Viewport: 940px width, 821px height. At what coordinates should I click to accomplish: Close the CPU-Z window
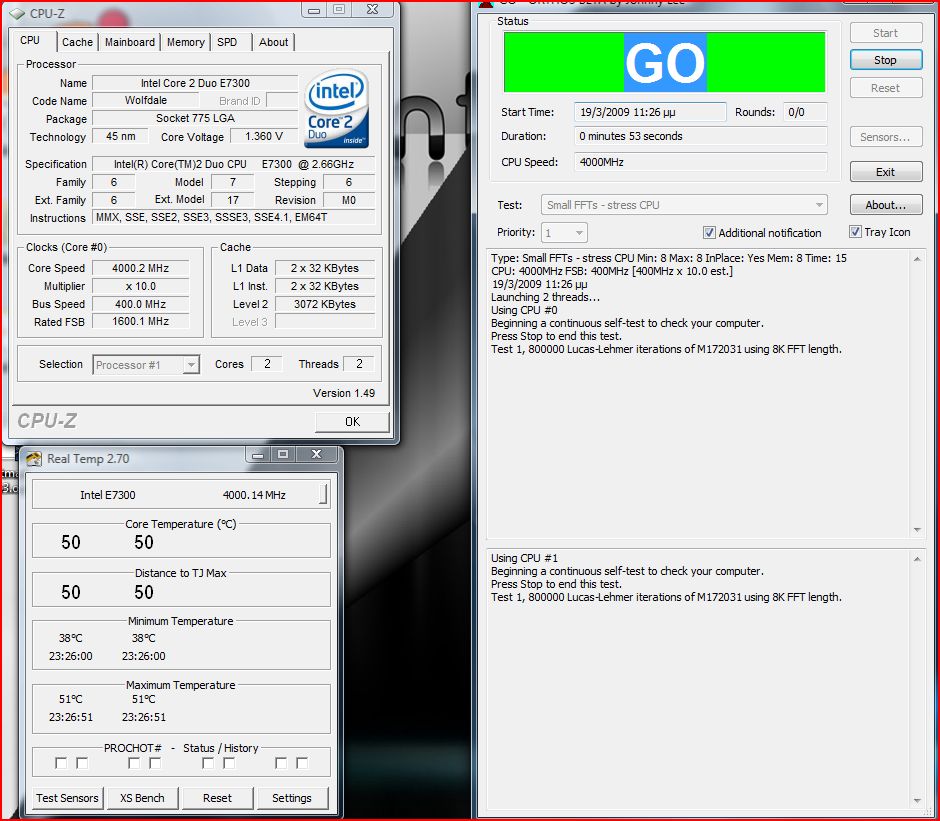coord(372,9)
